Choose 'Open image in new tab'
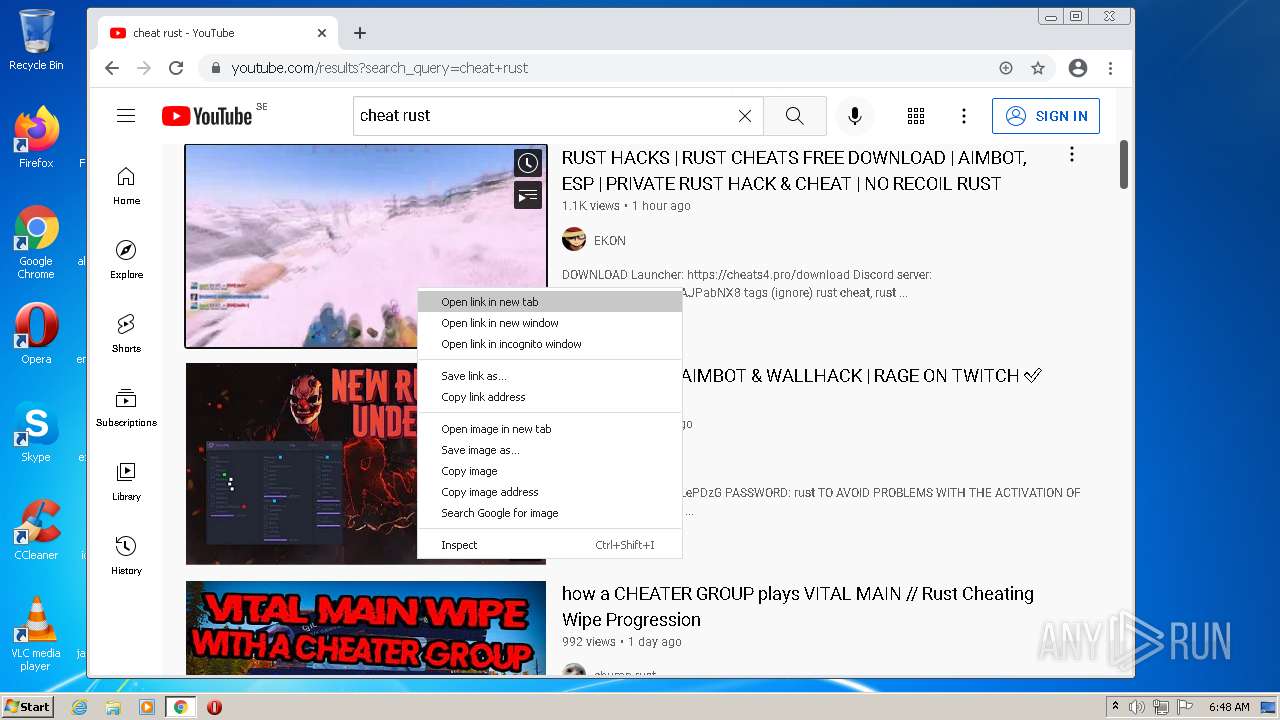 coord(549,429)
